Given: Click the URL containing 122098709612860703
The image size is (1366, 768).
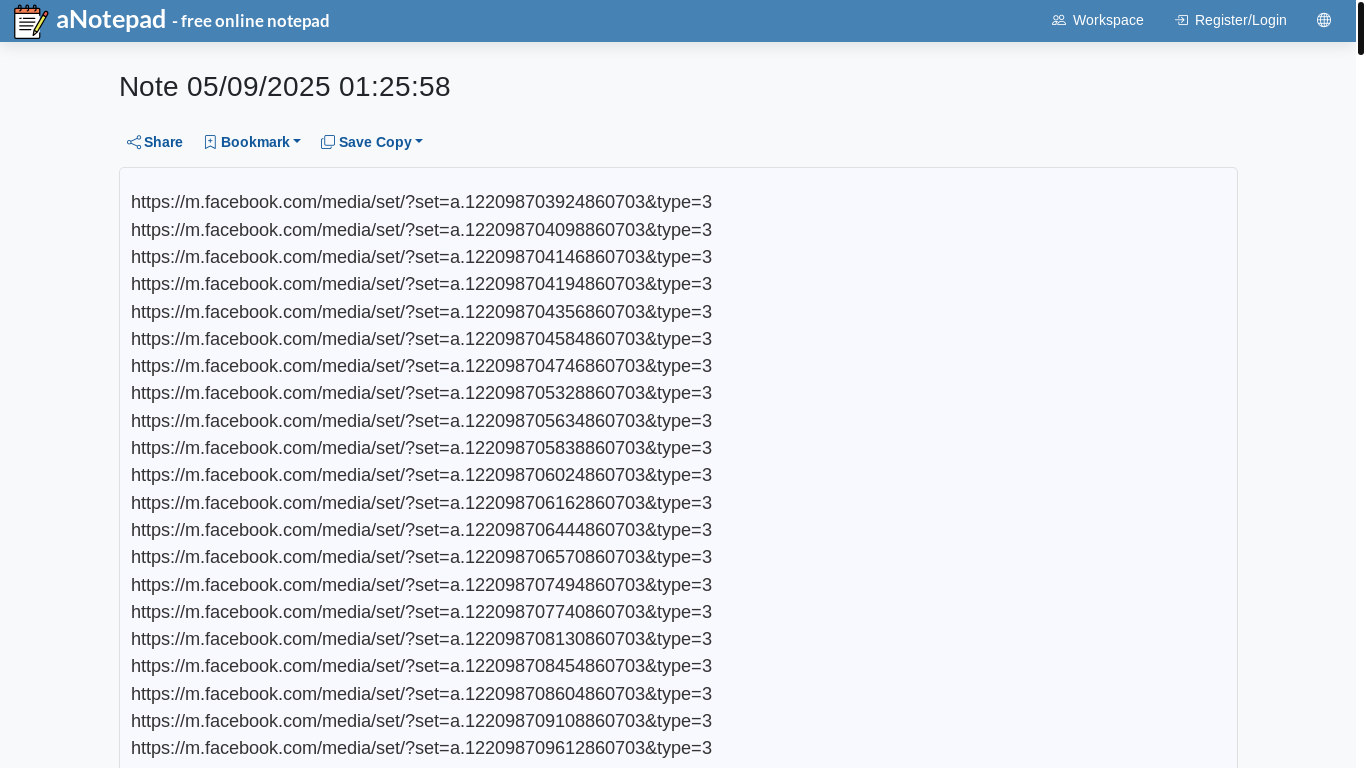Looking at the screenshot, I should 421,748.
